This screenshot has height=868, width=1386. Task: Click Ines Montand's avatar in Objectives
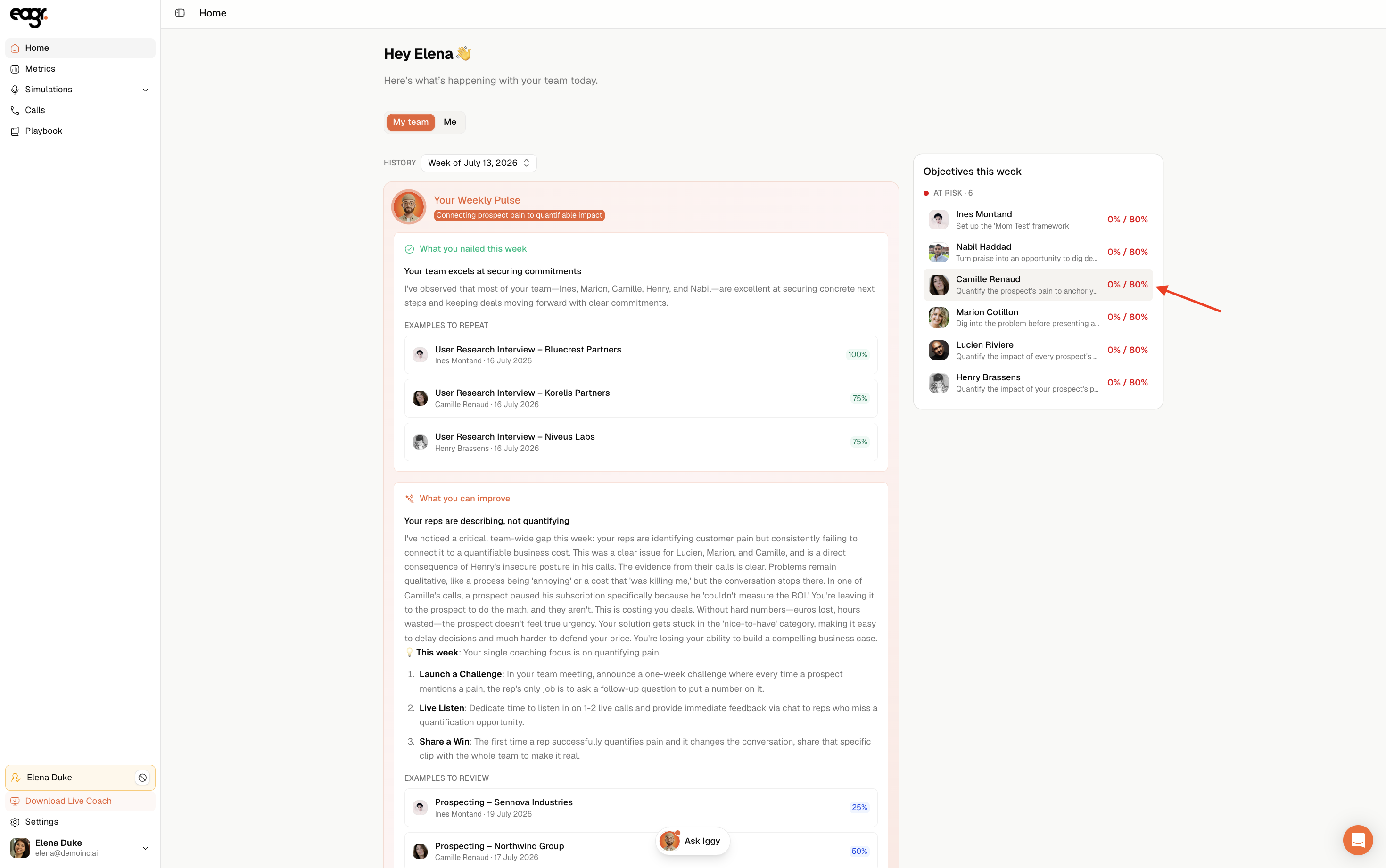[938, 219]
